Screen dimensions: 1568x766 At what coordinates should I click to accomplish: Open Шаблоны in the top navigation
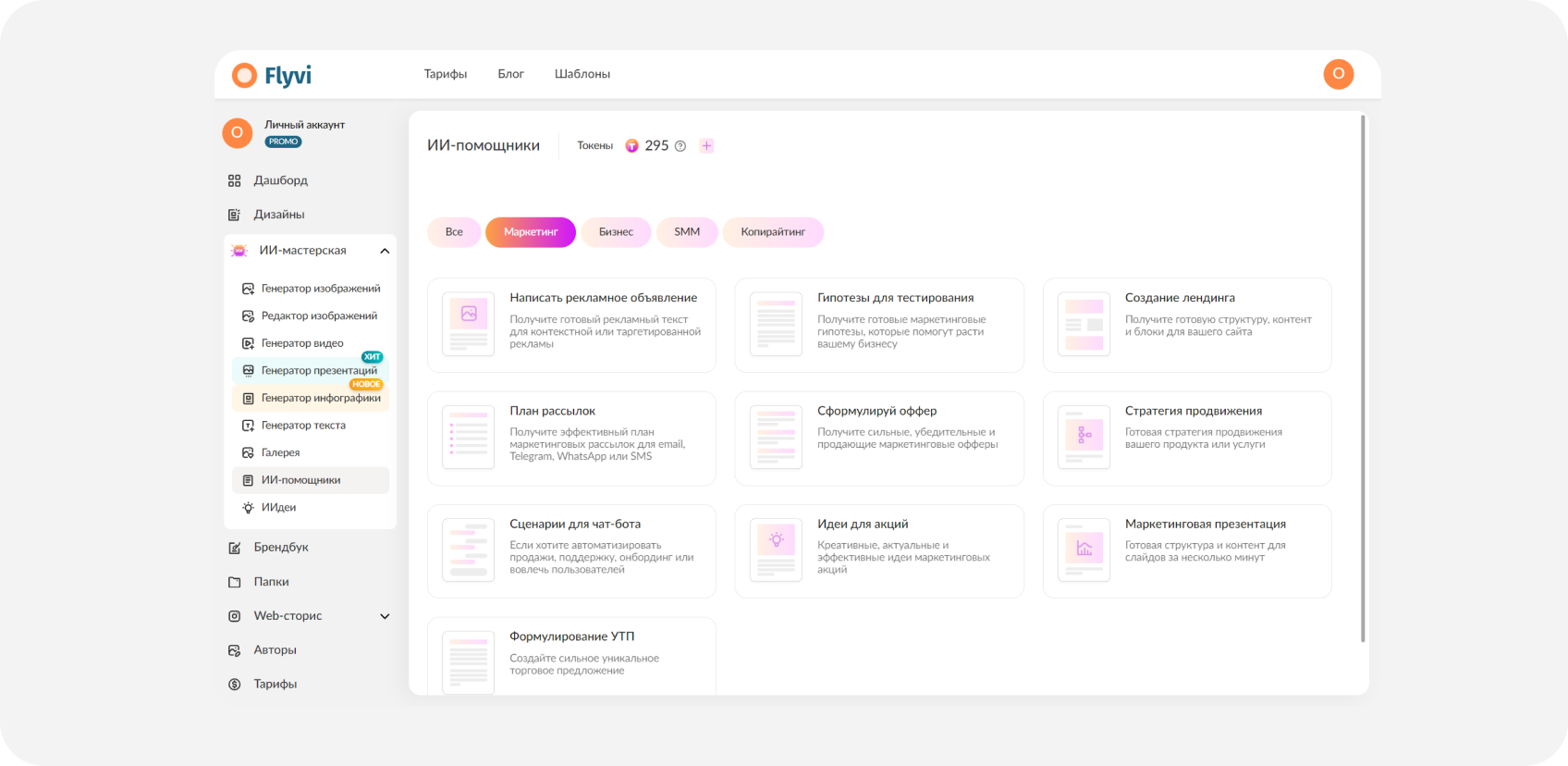coord(582,74)
